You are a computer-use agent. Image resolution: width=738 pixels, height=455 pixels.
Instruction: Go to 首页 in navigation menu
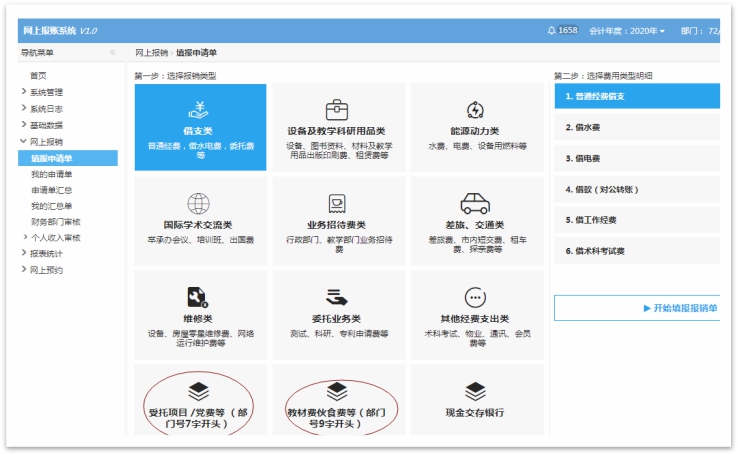(x=38, y=76)
